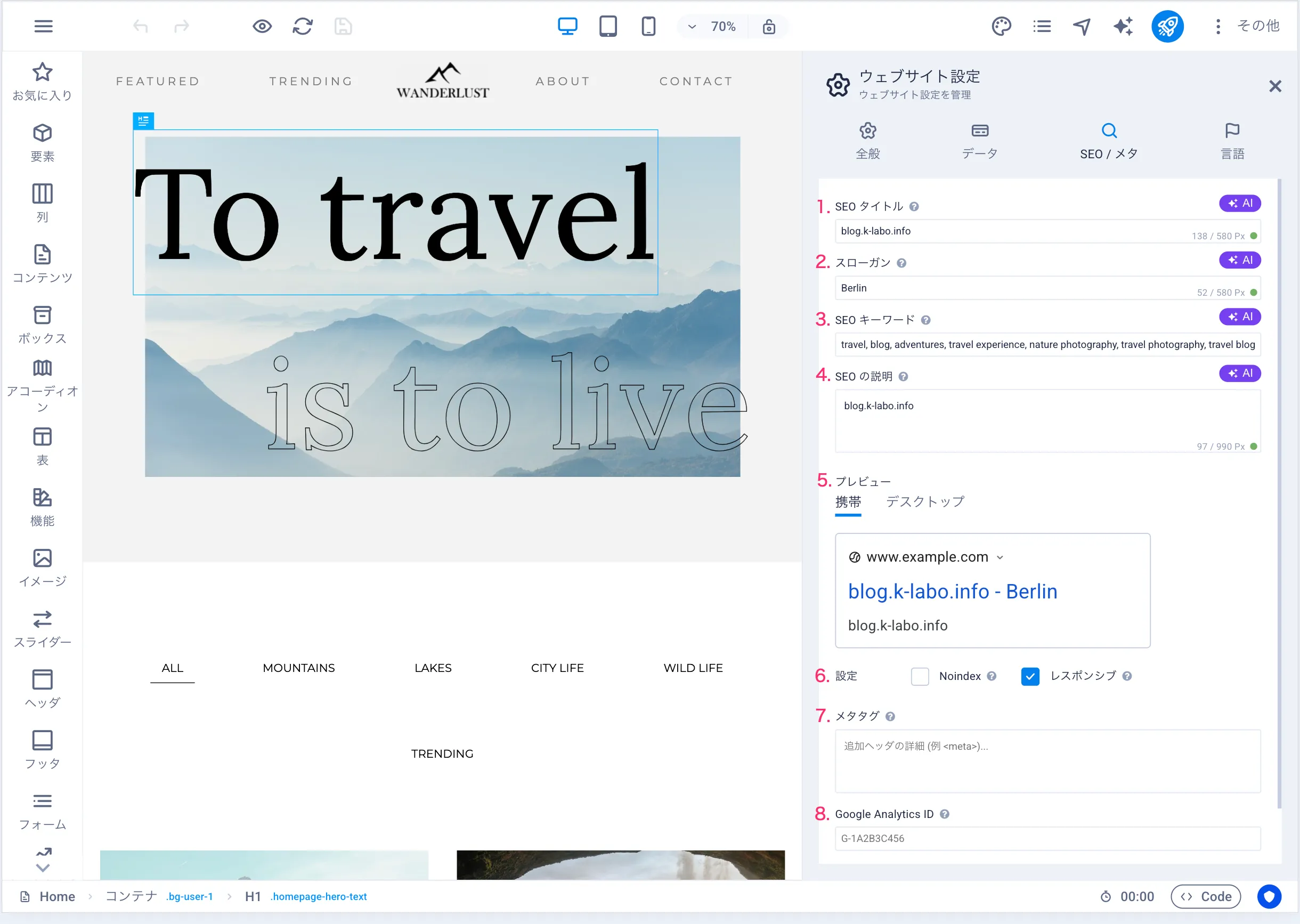Click the Google Analytics ID field
Viewport: 1300px width, 924px height.
click(x=1047, y=839)
